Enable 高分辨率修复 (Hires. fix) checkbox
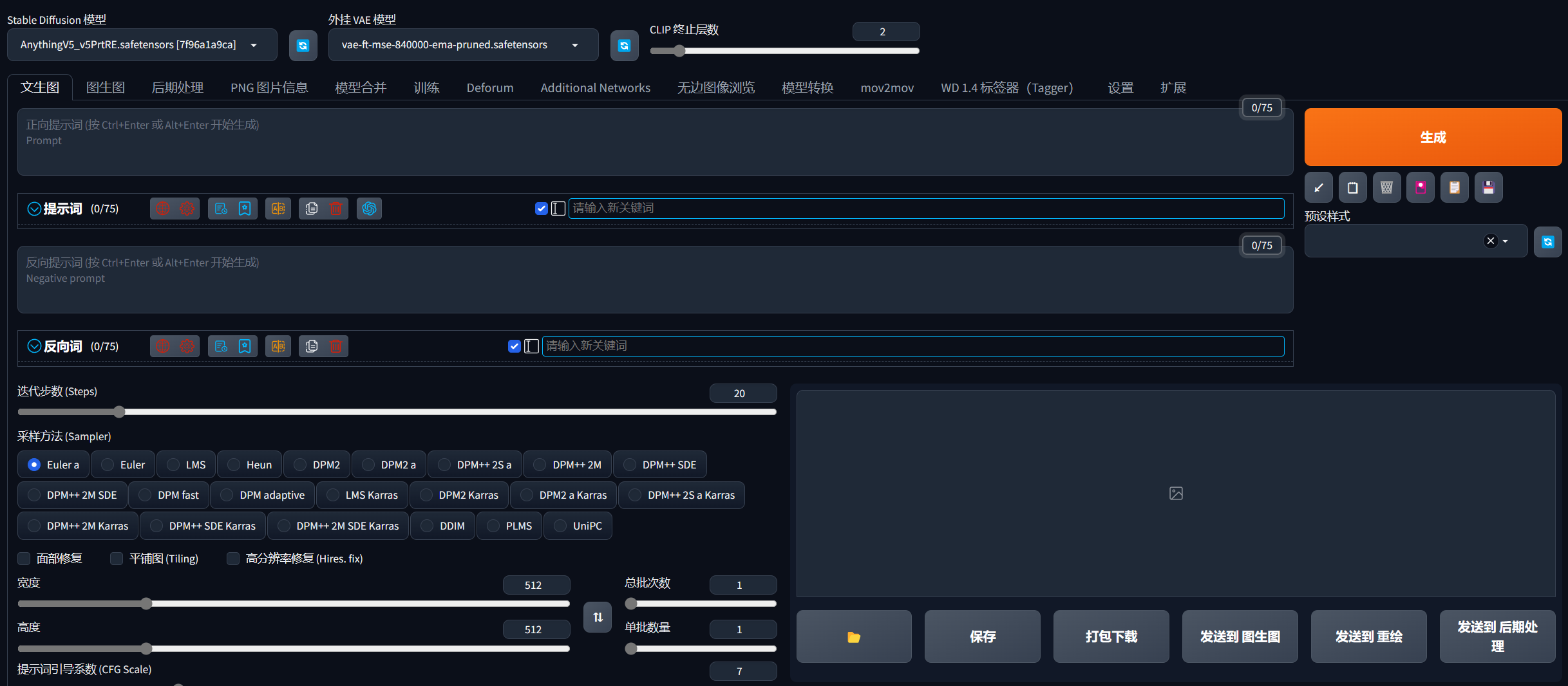 click(x=233, y=559)
